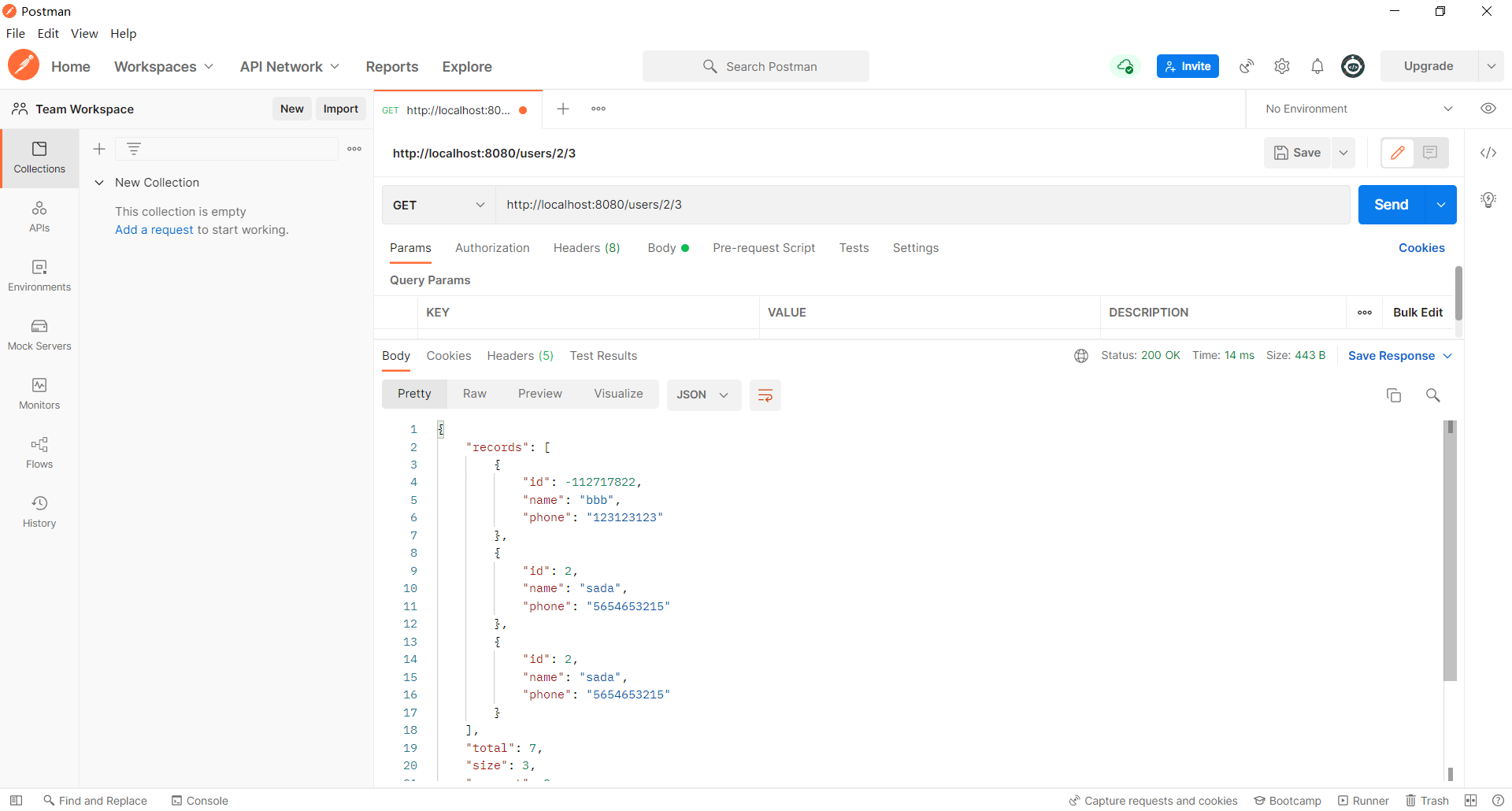Click the collections filter icon
The image size is (1512, 811).
134,149
